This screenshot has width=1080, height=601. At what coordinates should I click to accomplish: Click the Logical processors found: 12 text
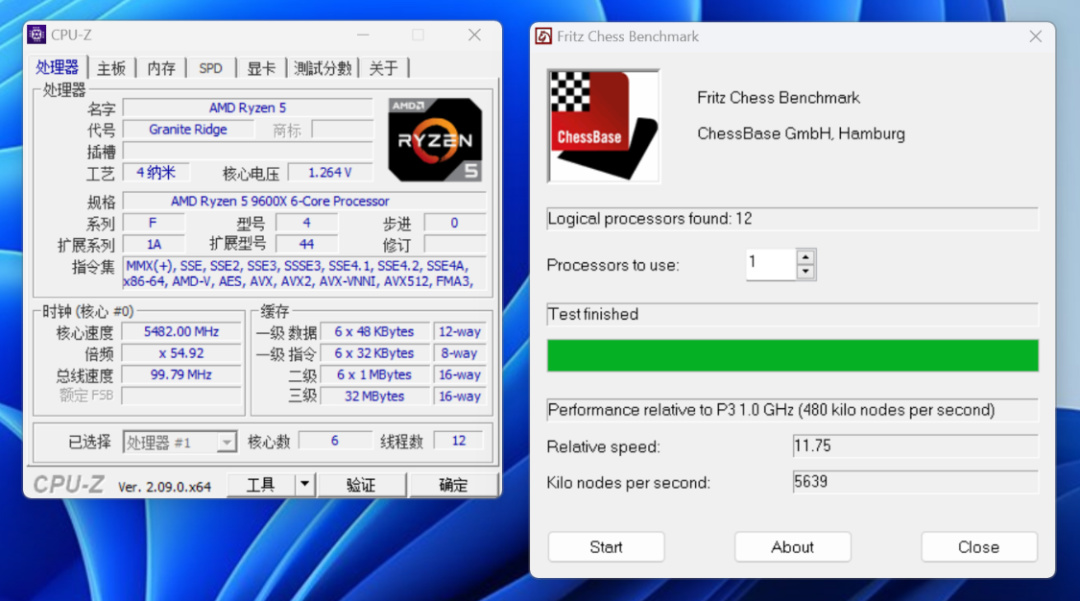point(650,219)
